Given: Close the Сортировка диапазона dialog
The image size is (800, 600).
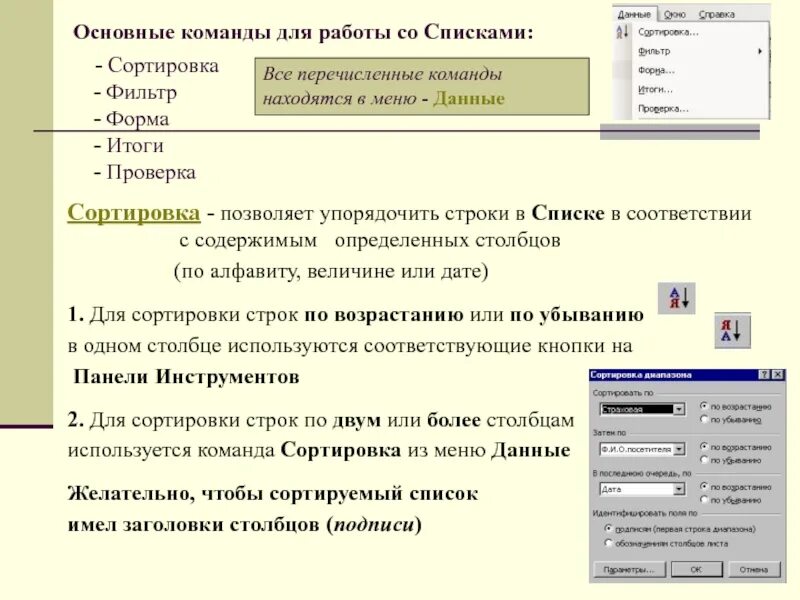Looking at the screenshot, I should [778, 374].
